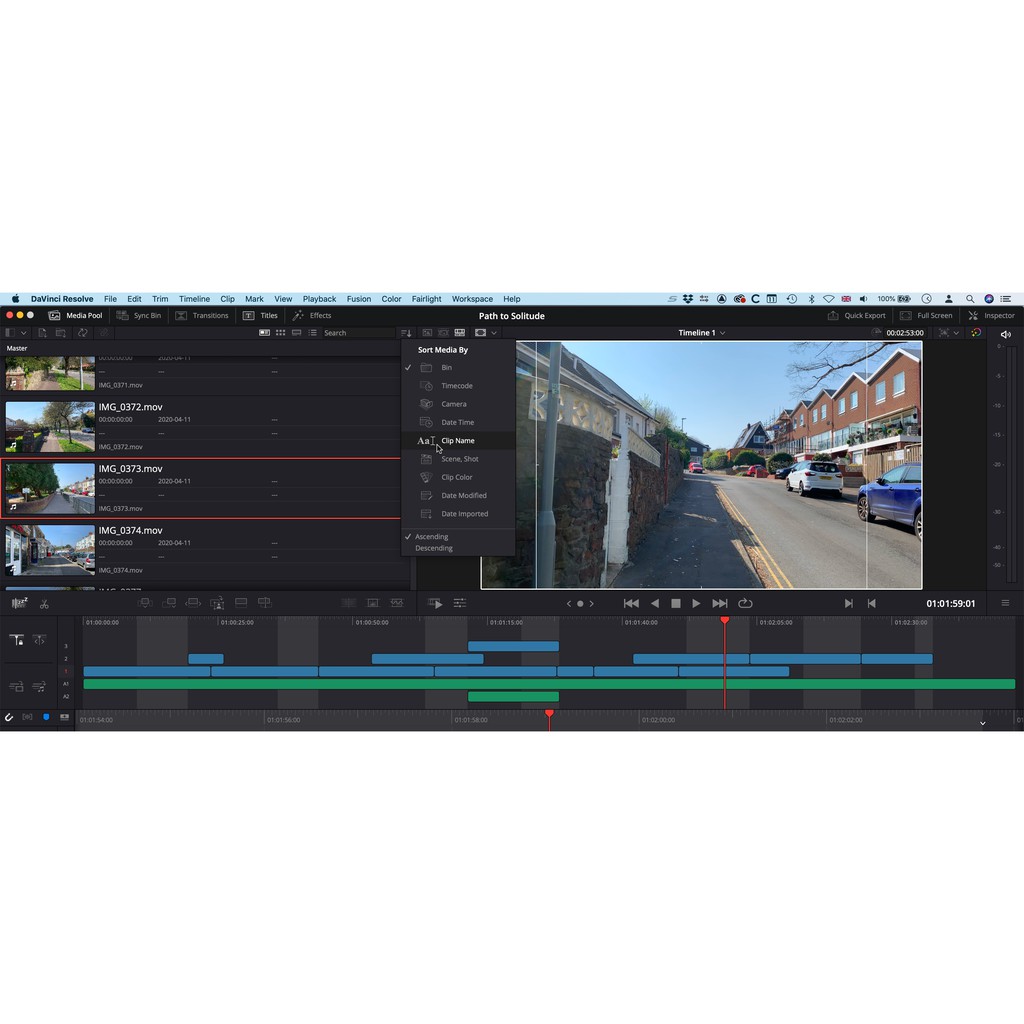Select Ascending sort order option
The width and height of the screenshot is (1024, 1024).
432,537
